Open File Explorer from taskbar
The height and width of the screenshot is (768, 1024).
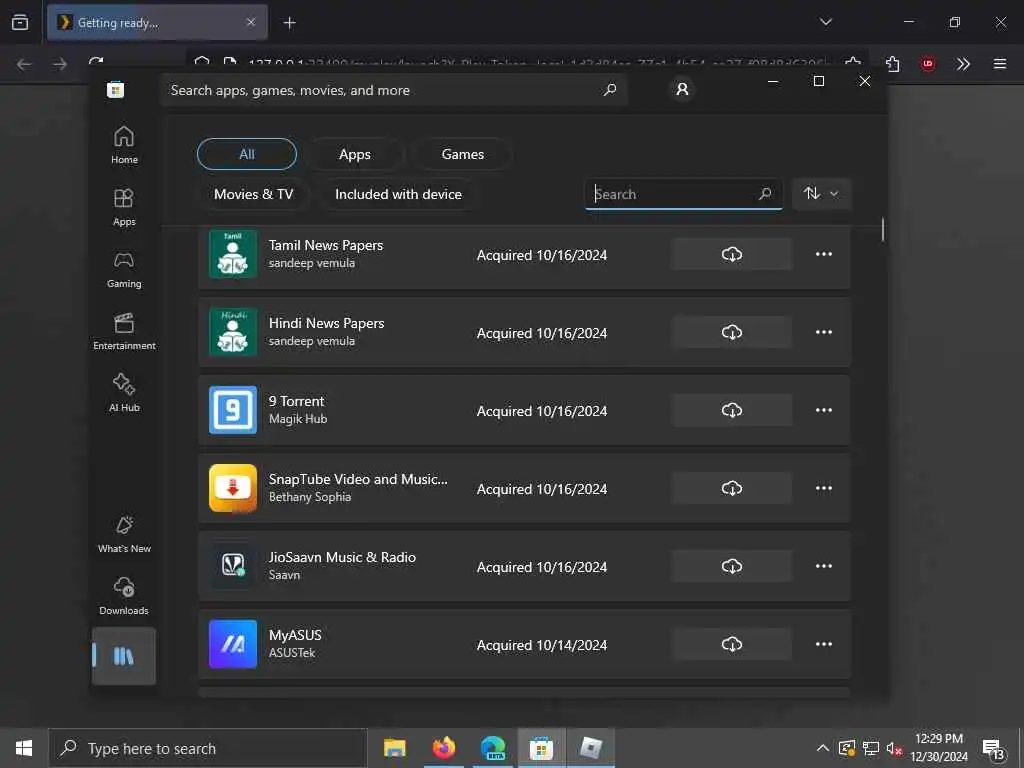click(x=394, y=748)
